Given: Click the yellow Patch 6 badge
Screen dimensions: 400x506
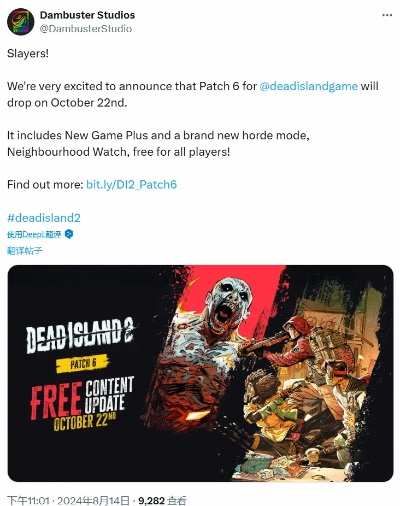Looking at the screenshot, I should pos(83,364).
